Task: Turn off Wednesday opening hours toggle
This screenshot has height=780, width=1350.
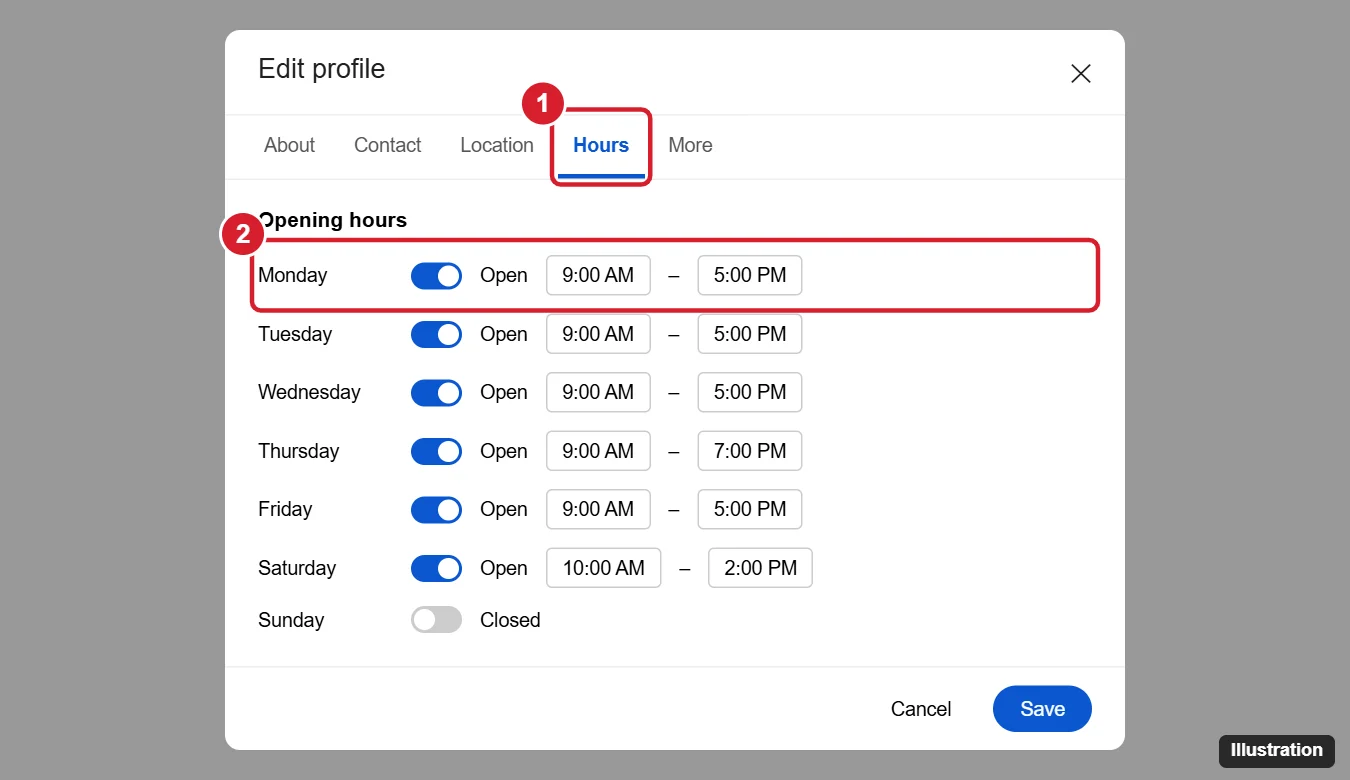Action: pyautogui.click(x=436, y=392)
